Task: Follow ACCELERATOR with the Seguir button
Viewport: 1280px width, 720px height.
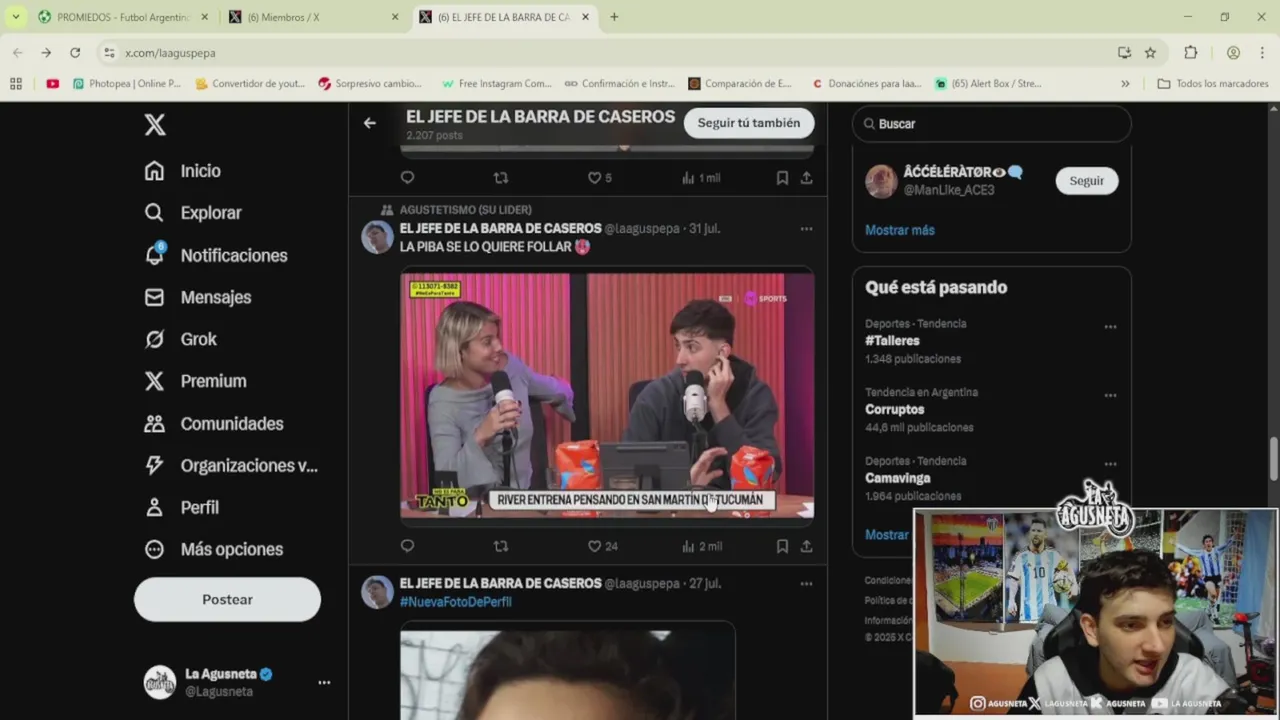Action: coord(1087,181)
